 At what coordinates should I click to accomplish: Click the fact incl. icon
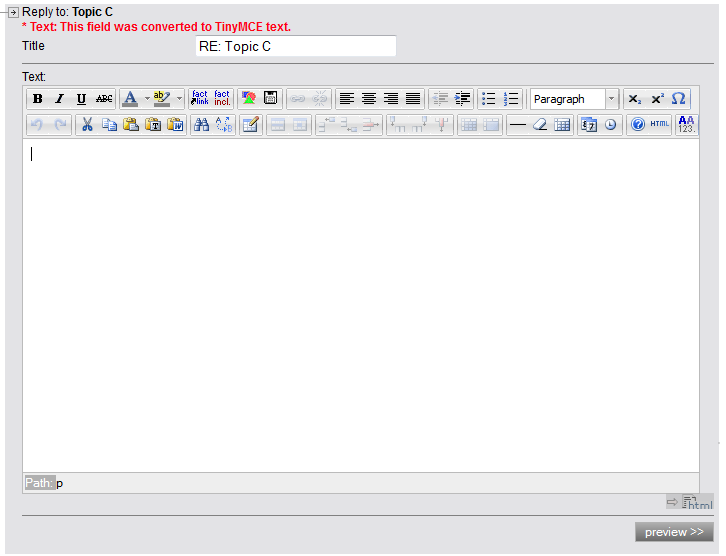coord(222,98)
